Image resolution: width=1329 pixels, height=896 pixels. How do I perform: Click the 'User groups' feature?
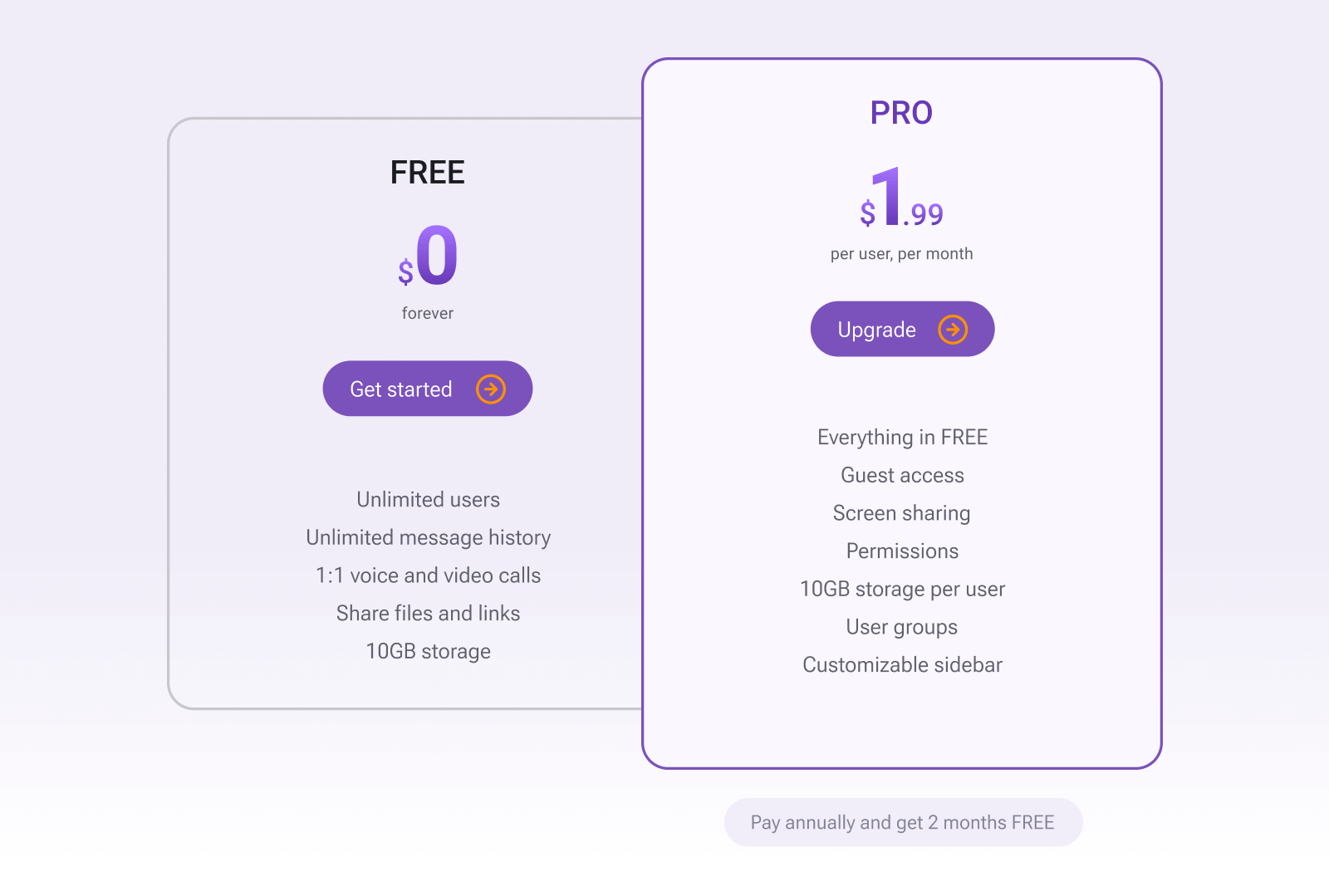tap(902, 627)
